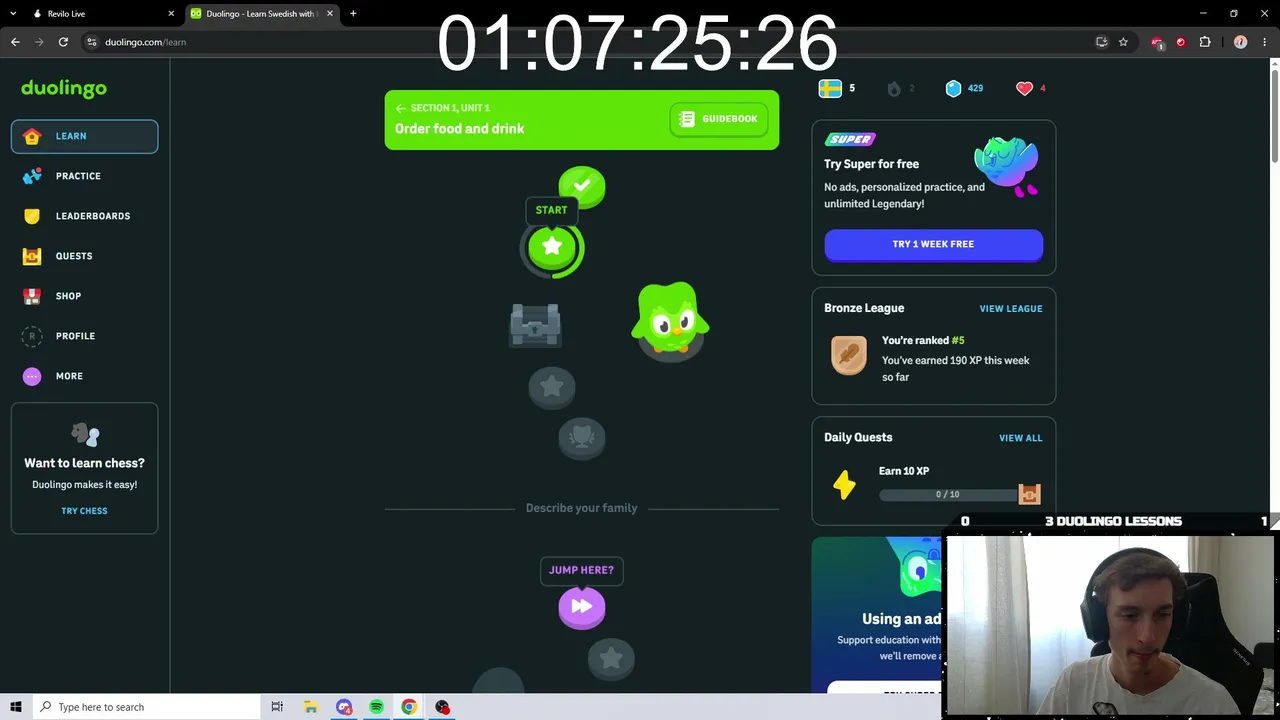Open the Windows Start menu
Screen dimensions: 1280x720
16,707
